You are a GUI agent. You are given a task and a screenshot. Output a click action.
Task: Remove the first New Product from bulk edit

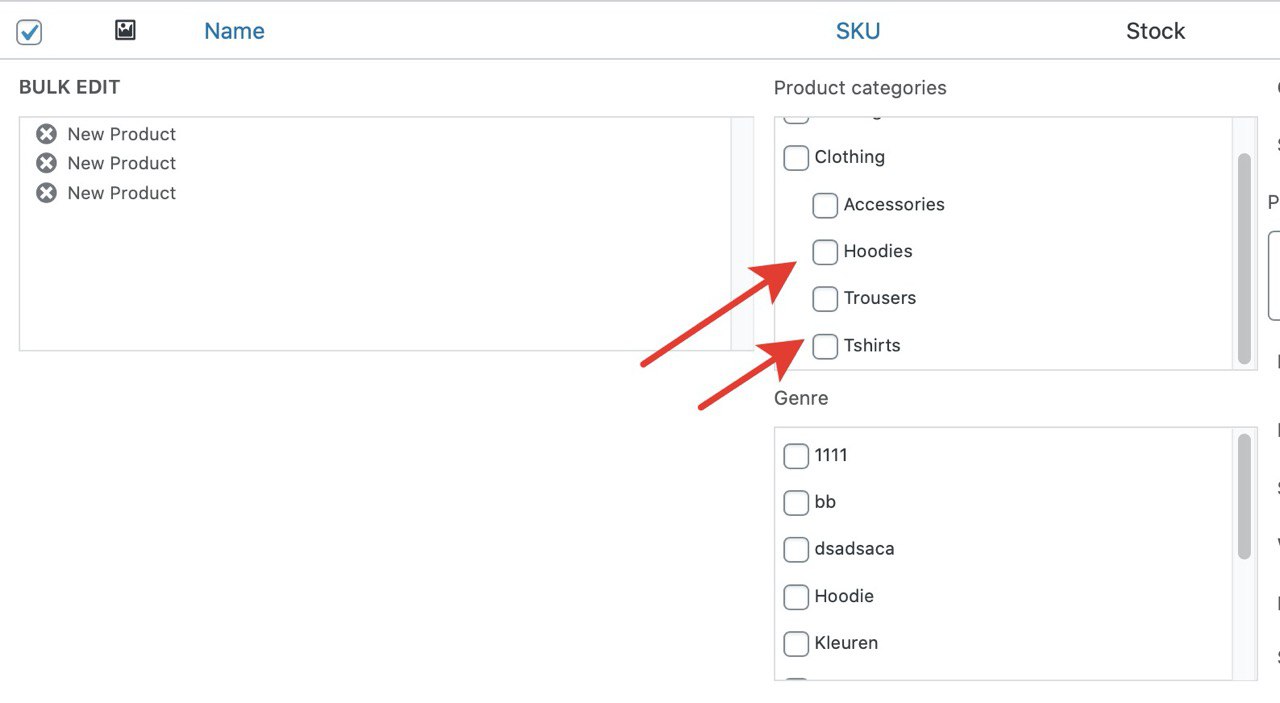(x=46, y=134)
